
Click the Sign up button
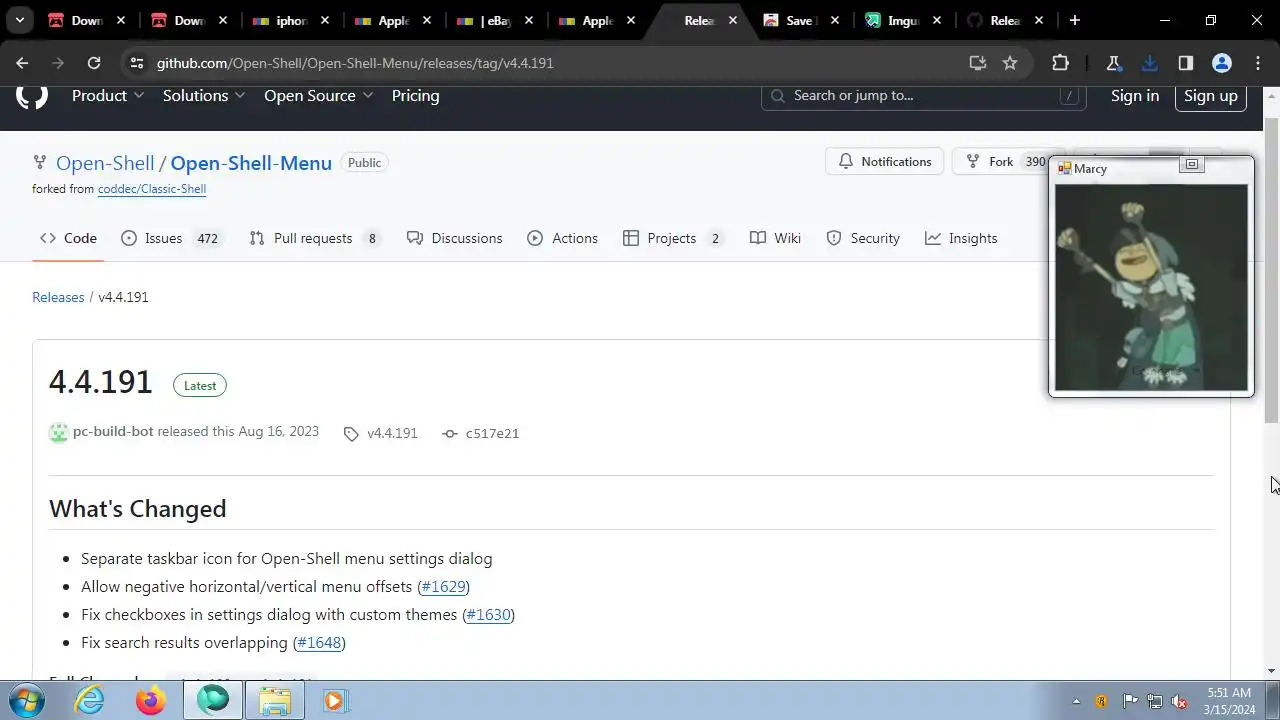(x=1211, y=96)
